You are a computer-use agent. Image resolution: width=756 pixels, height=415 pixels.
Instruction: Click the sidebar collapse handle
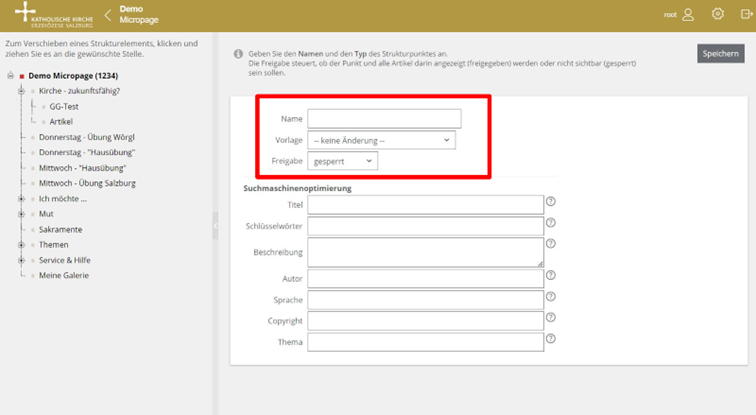click(214, 228)
